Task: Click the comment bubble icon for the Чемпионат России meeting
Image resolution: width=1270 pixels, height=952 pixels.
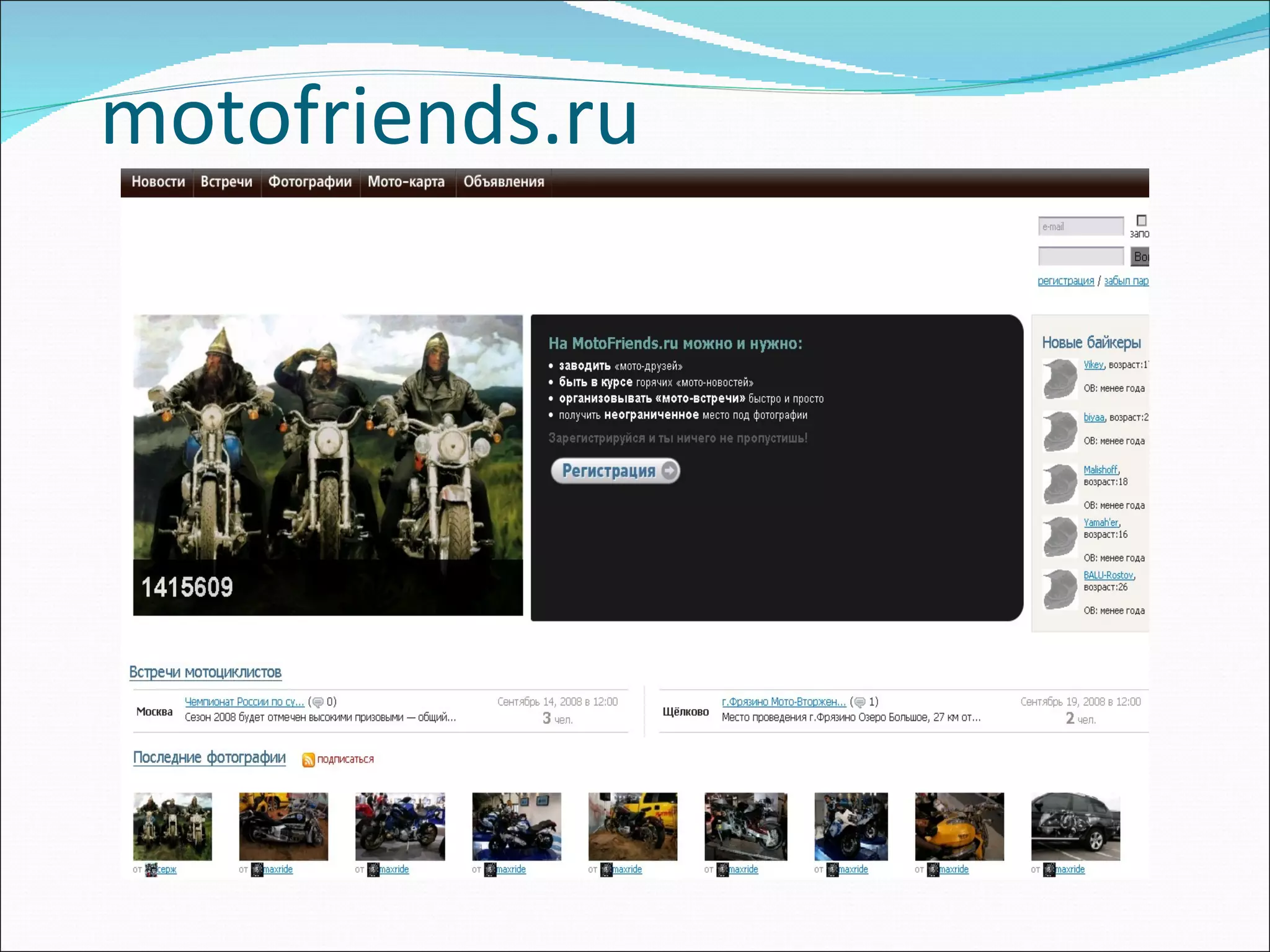Action: point(317,702)
